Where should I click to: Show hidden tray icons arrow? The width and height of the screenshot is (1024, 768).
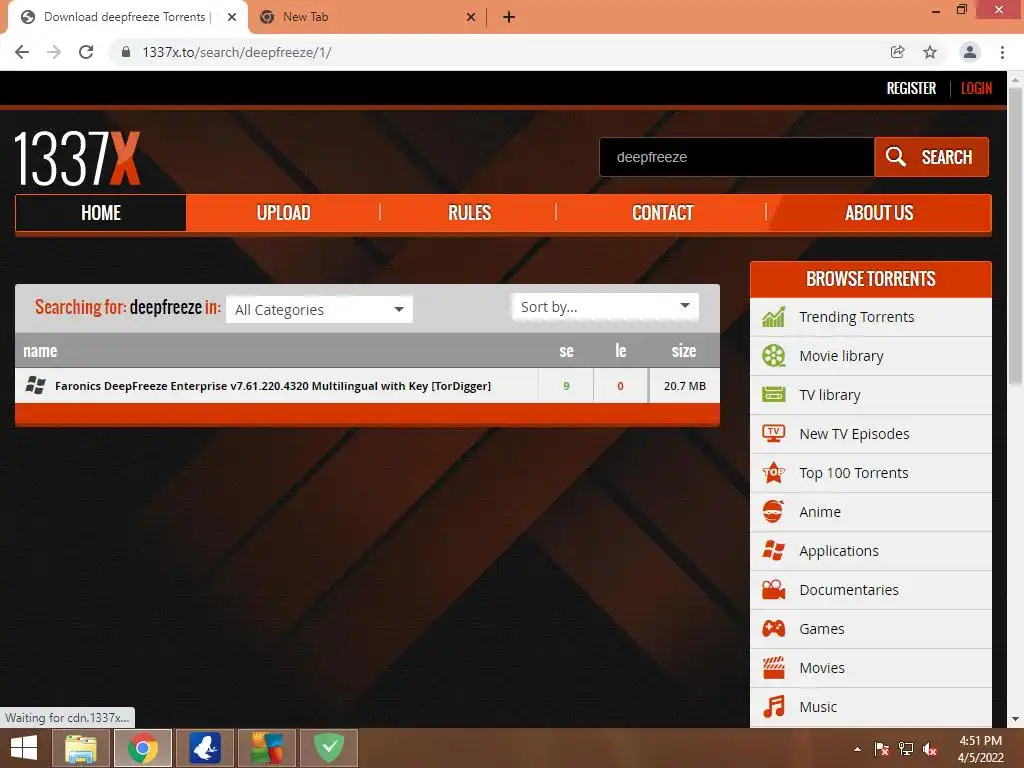[x=857, y=749]
